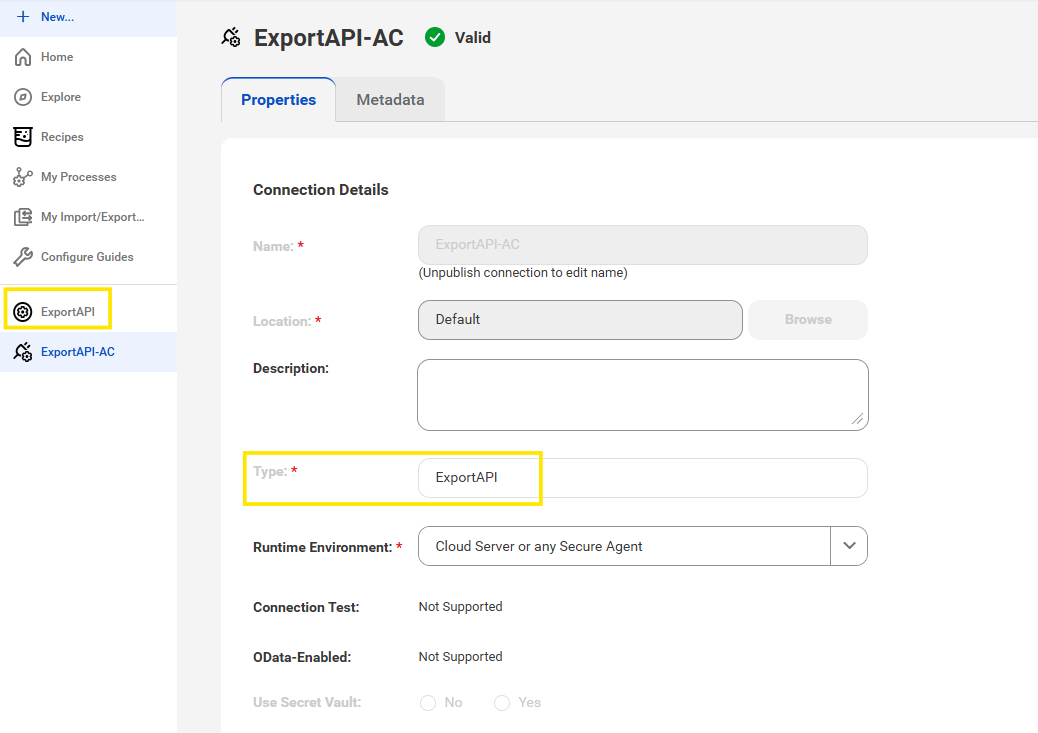Click the Name input field
Viewport: 1038px width, 733px height.
pos(643,245)
